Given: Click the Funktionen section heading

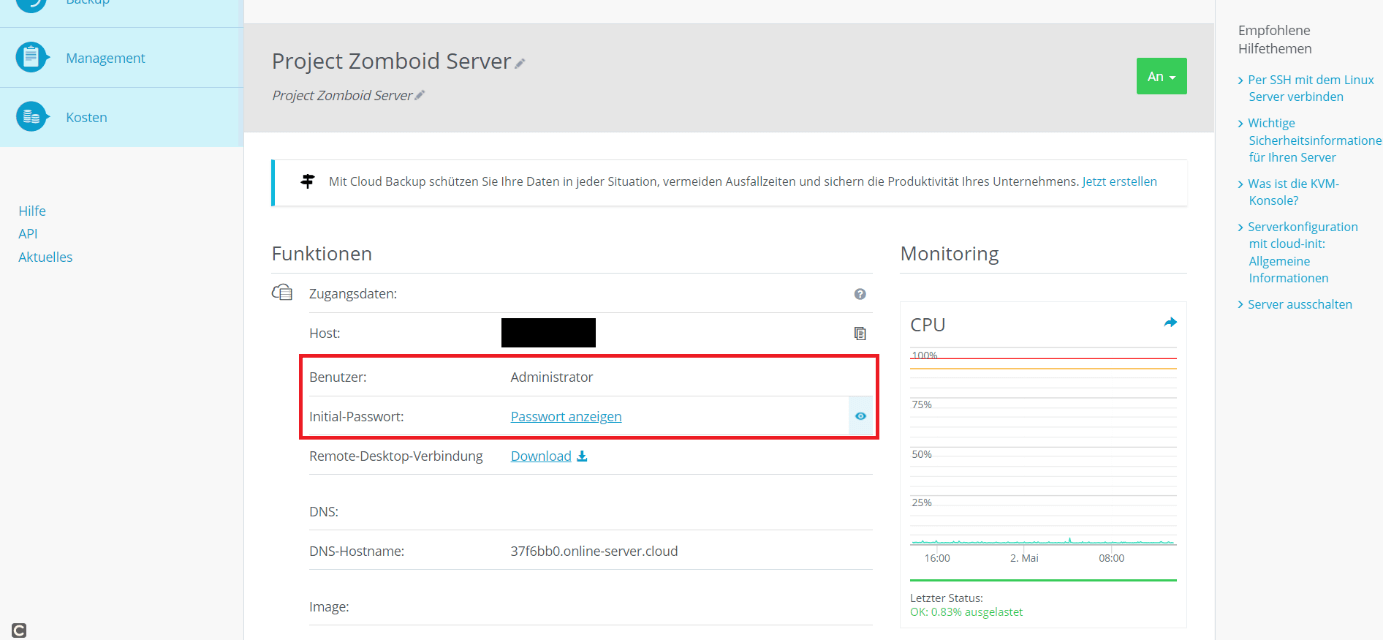Looking at the screenshot, I should point(321,254).
